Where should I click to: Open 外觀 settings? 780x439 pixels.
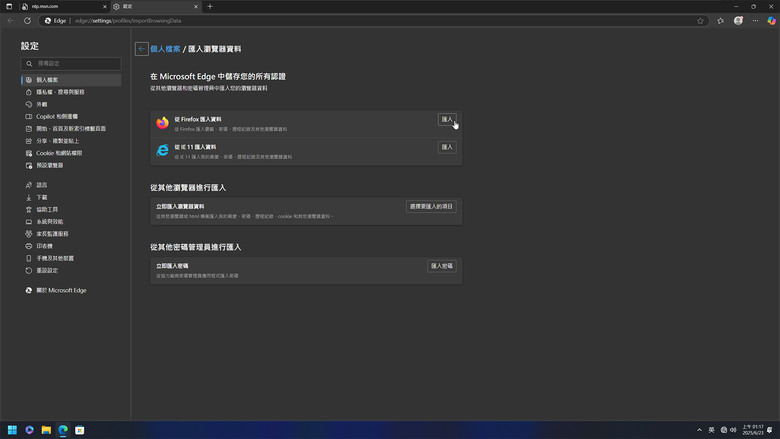coord(71,104)
